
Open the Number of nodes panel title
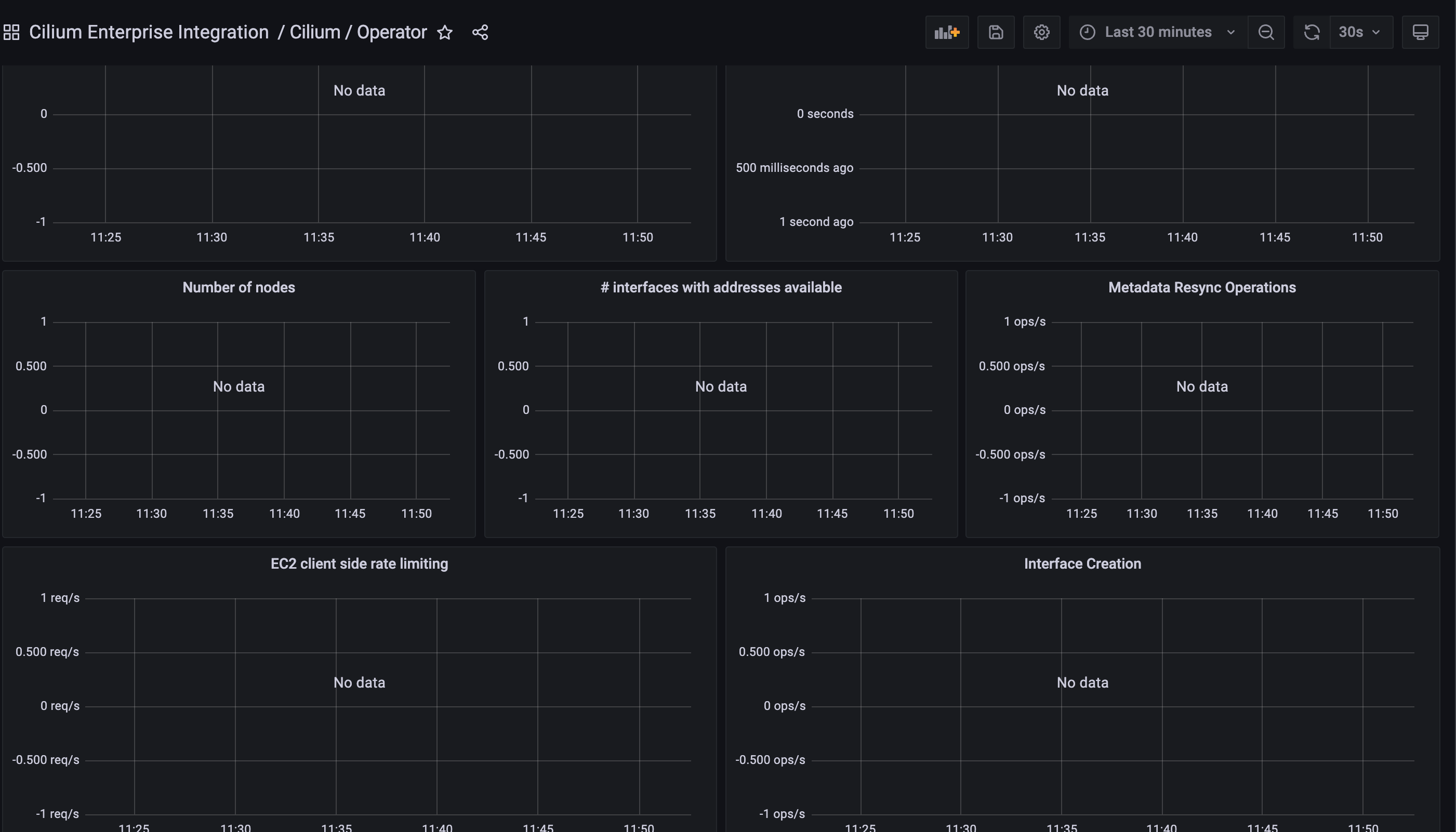point(239,287)
